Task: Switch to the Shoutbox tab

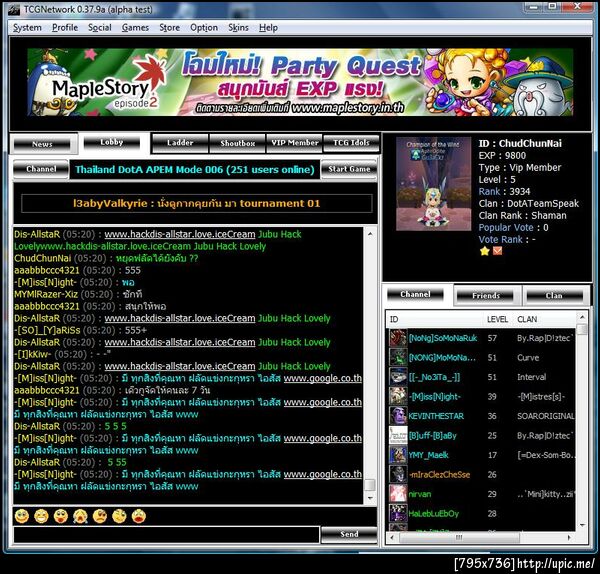Action: [x=237, y=143]
